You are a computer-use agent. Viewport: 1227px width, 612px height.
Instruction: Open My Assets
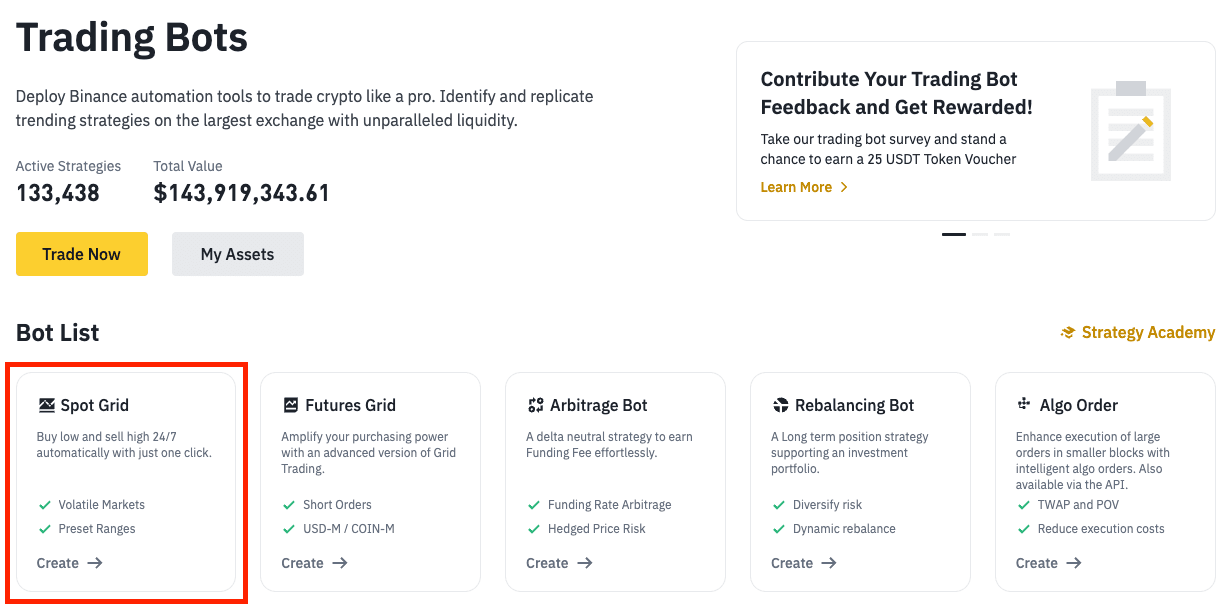(x=237, y=254)
